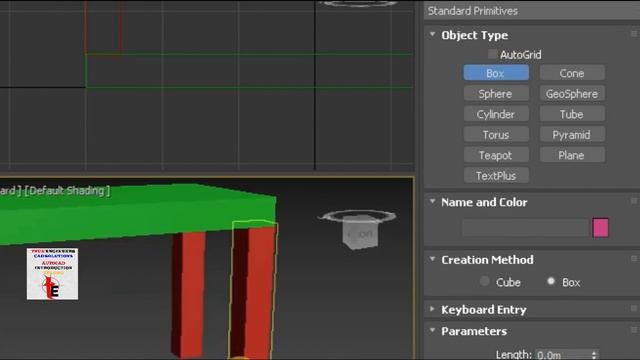Enable the AutoGrid checkbox
This screenshot has height=360, width=640.
(x=492, y=54)
